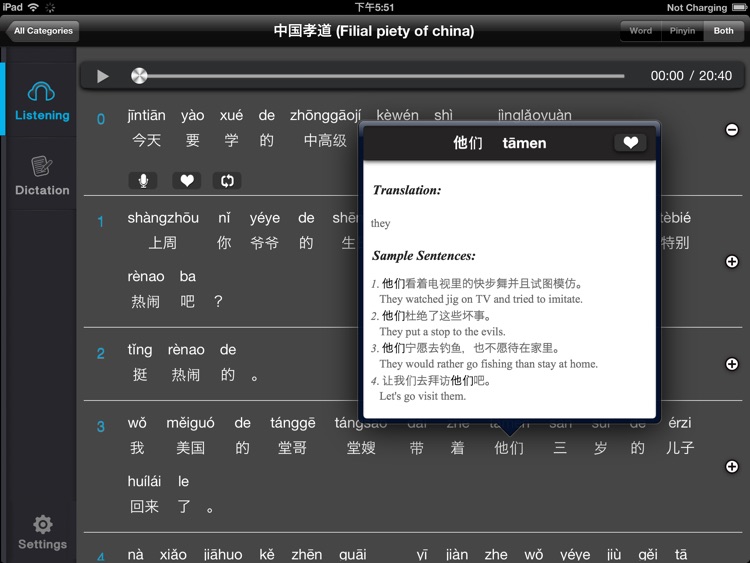Screen dimensions: 750x563
Task: Select sentence number 1
Action: (x=100, y=222)
